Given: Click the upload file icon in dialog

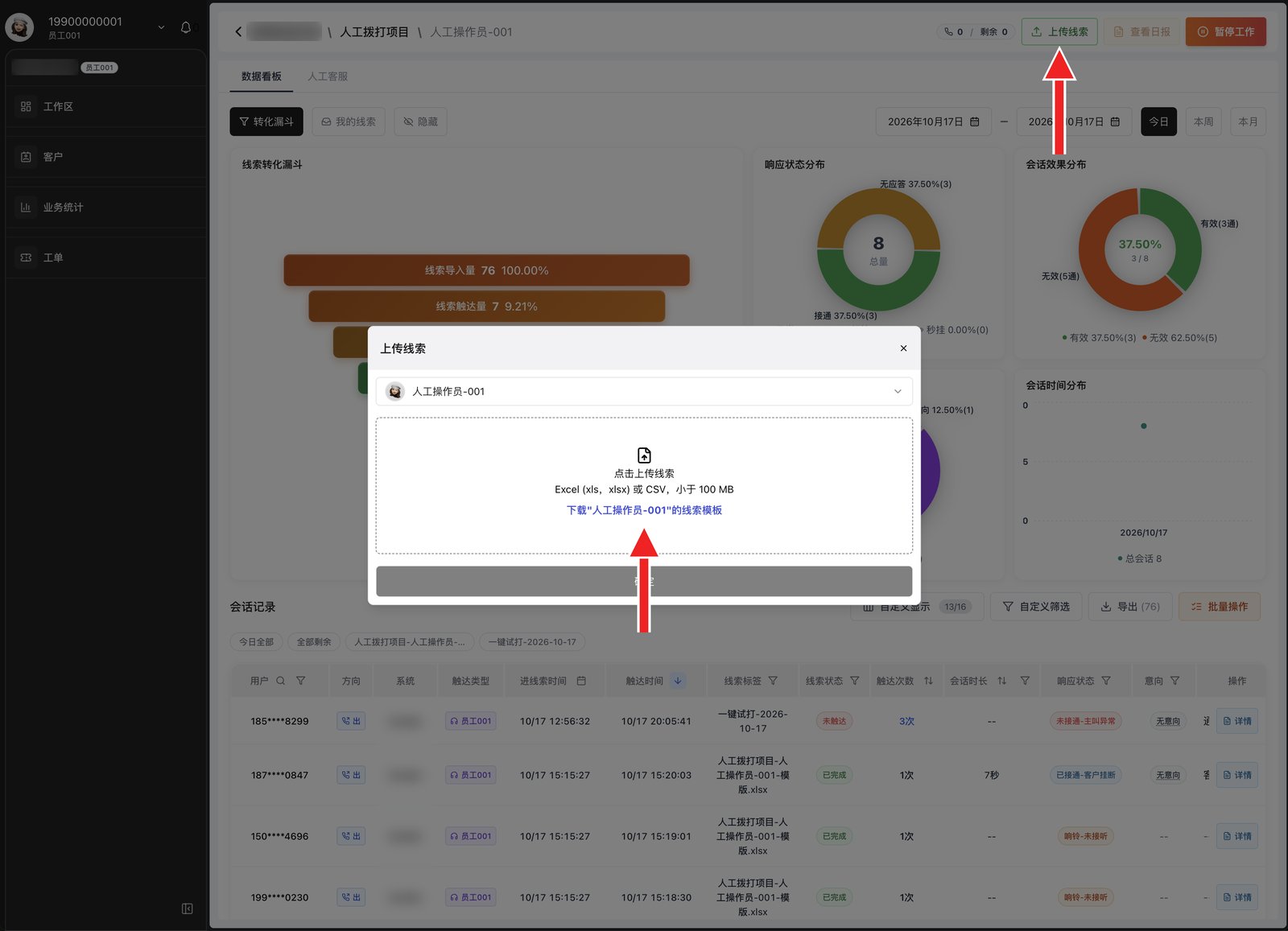Looking at the screenshot, I should [644, 455].
